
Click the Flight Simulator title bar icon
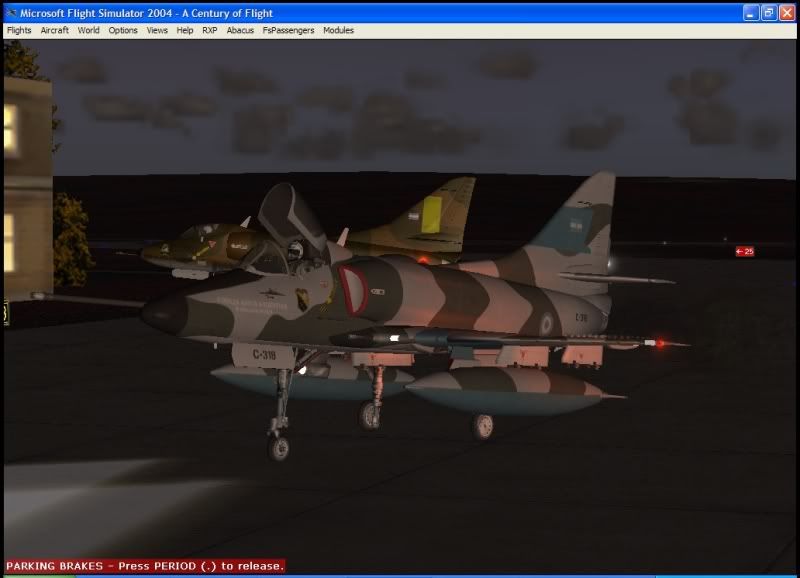[x=11, y=13]
